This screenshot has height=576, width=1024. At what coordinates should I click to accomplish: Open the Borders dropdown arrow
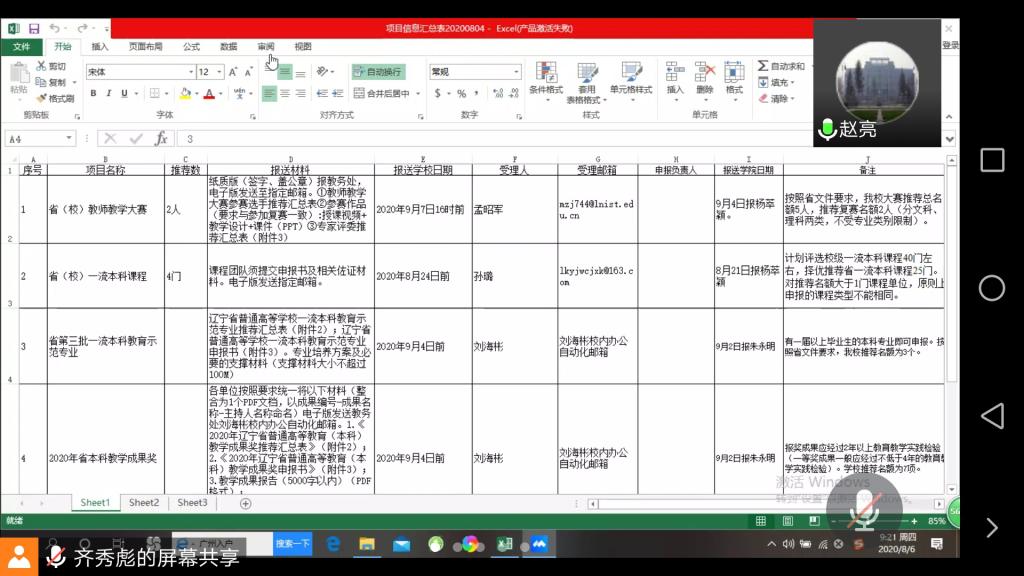point(167,93)
